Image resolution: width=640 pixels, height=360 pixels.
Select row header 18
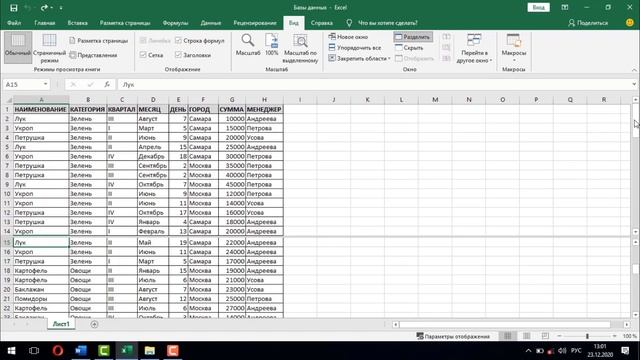click(x=7, y=270)
